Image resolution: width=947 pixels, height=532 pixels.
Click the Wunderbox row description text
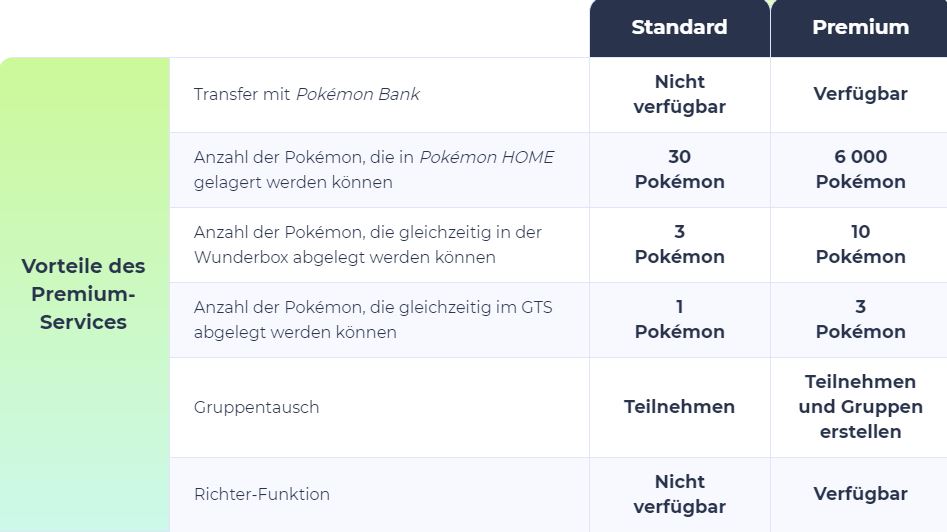pyautogui.click(x=367, y=245)
